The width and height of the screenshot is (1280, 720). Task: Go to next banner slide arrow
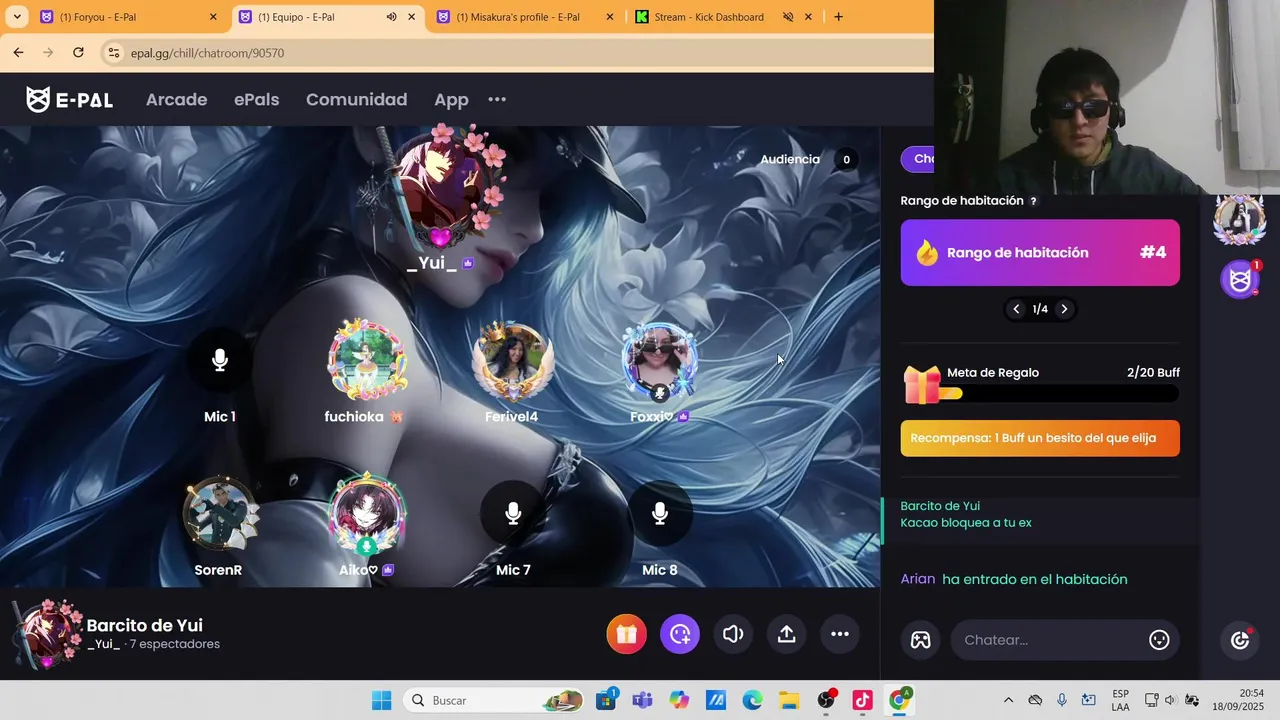(1064, 309)
